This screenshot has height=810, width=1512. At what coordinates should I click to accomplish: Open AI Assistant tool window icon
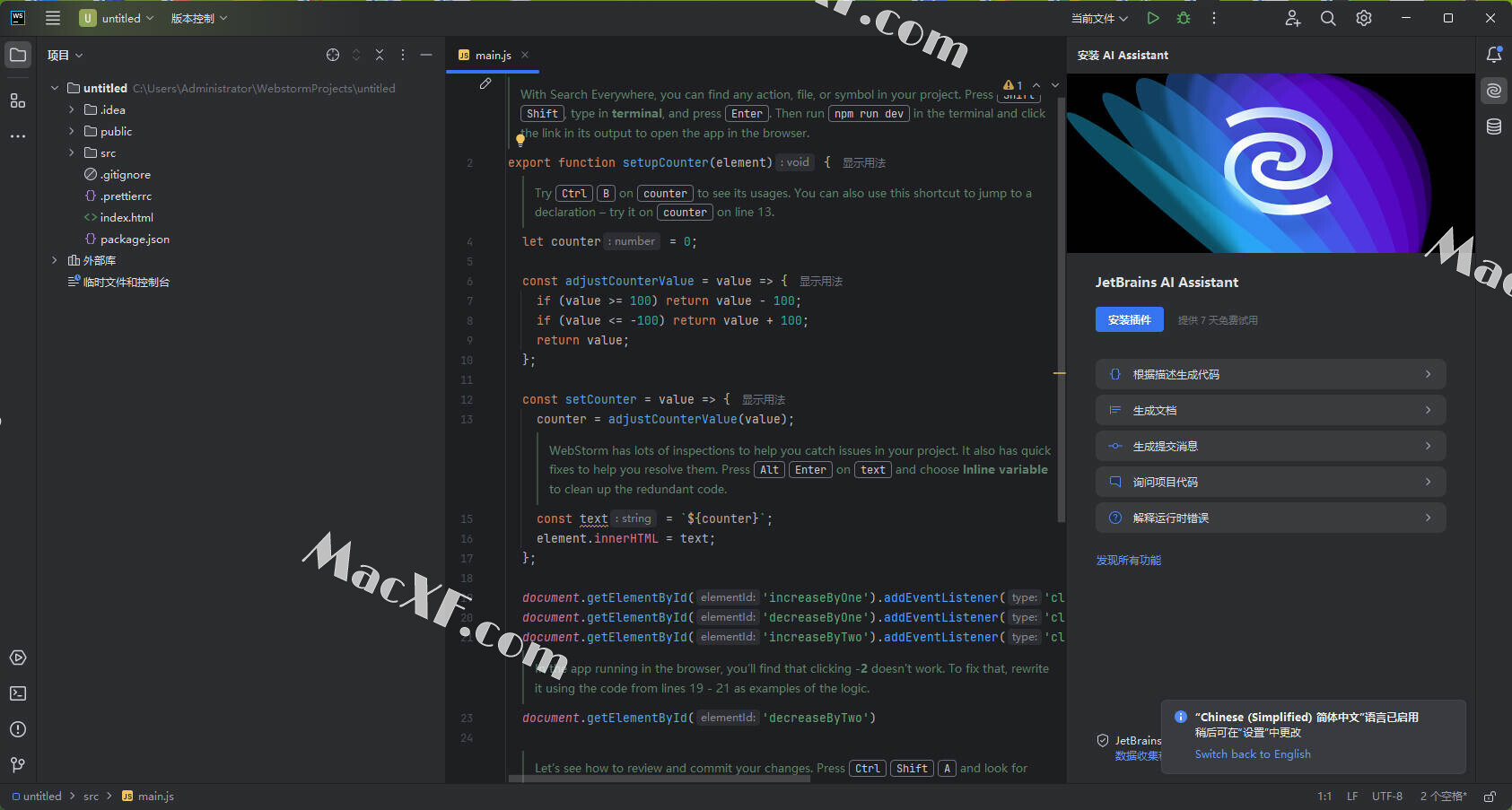(x=1494, y=91)
